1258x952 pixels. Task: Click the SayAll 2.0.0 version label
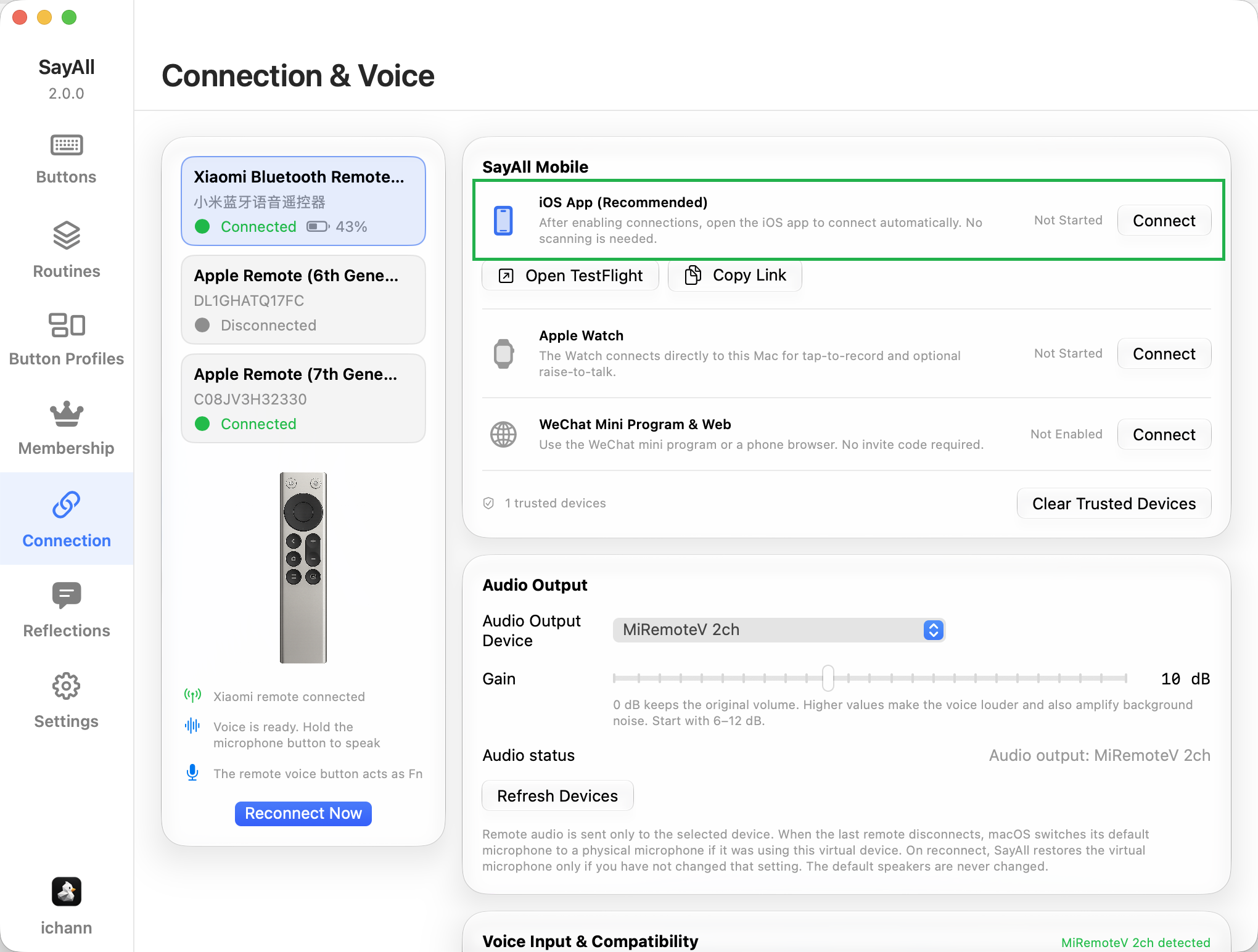67,94
